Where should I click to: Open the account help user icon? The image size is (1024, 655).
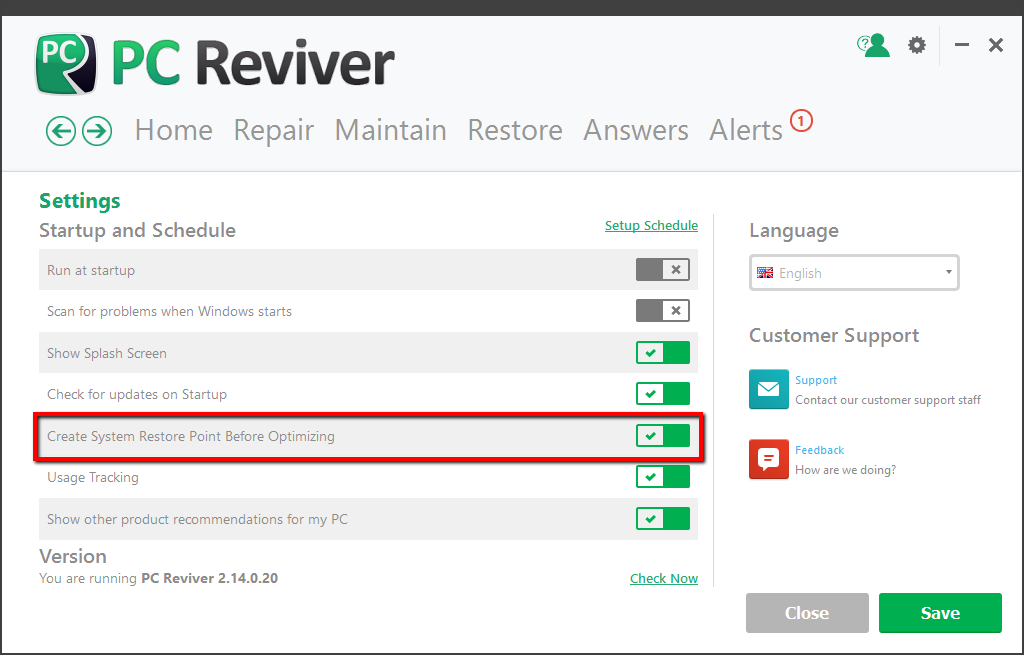pyautogui.click(x=873, y=45)
